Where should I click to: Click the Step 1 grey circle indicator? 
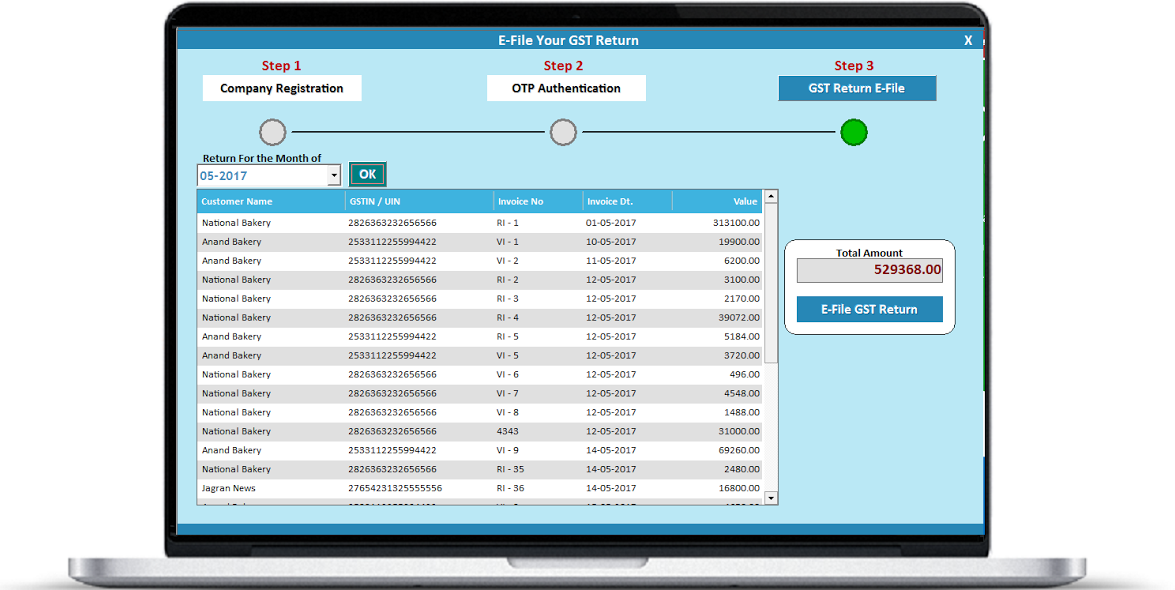(273, 132)
